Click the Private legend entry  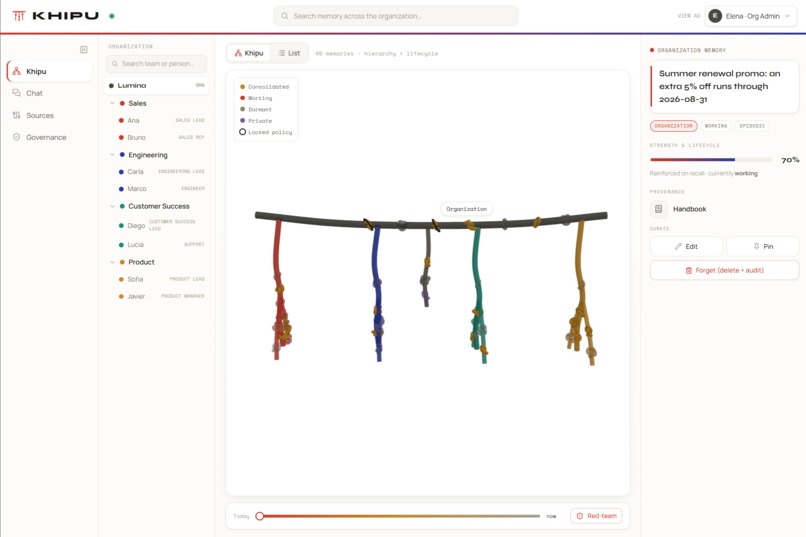(x=256, y=121)
